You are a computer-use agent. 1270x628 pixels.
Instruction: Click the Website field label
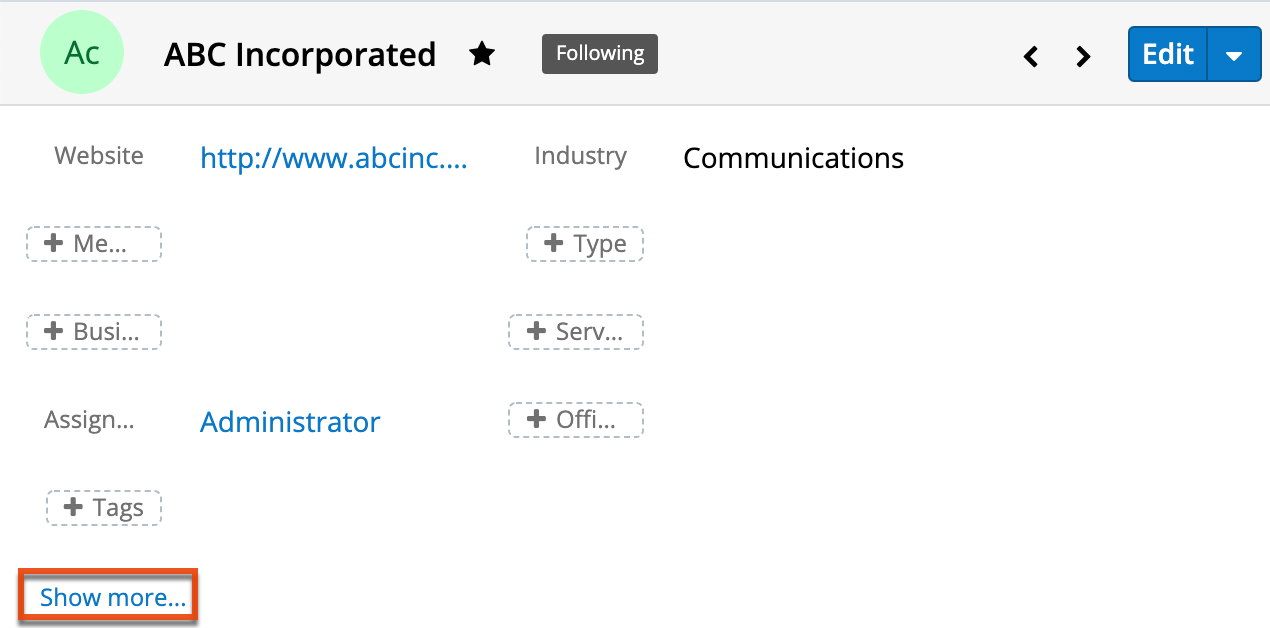click(x=99, y=156)
